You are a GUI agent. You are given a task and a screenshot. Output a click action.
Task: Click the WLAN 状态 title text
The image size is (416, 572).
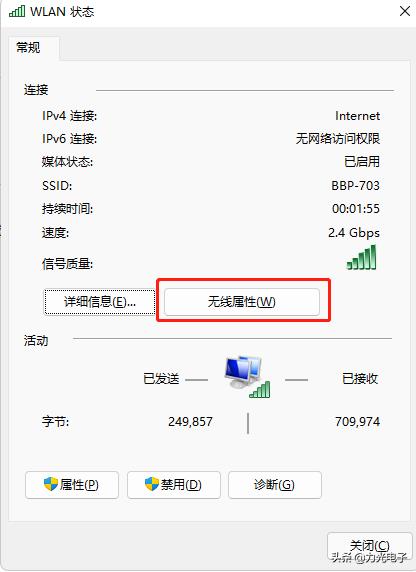[x=62, y=12]
